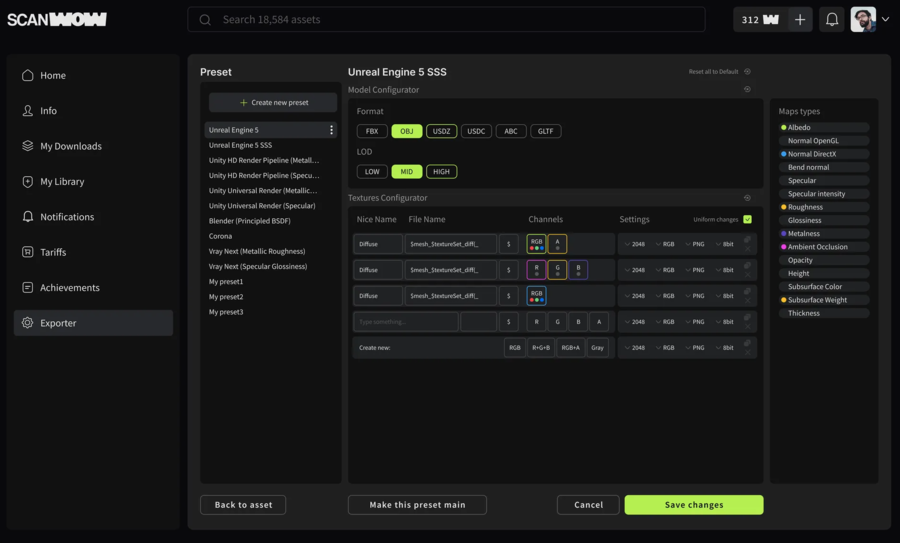This screenshot has width=900, height=543.
Task: Toggle the HIGH LOD option
Action: 441,172
